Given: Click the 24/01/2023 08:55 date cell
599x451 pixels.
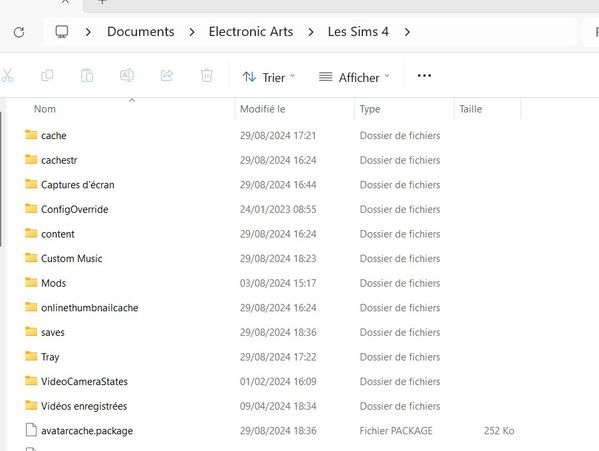Looking at the screenshot, I should (x=278, y=209).
